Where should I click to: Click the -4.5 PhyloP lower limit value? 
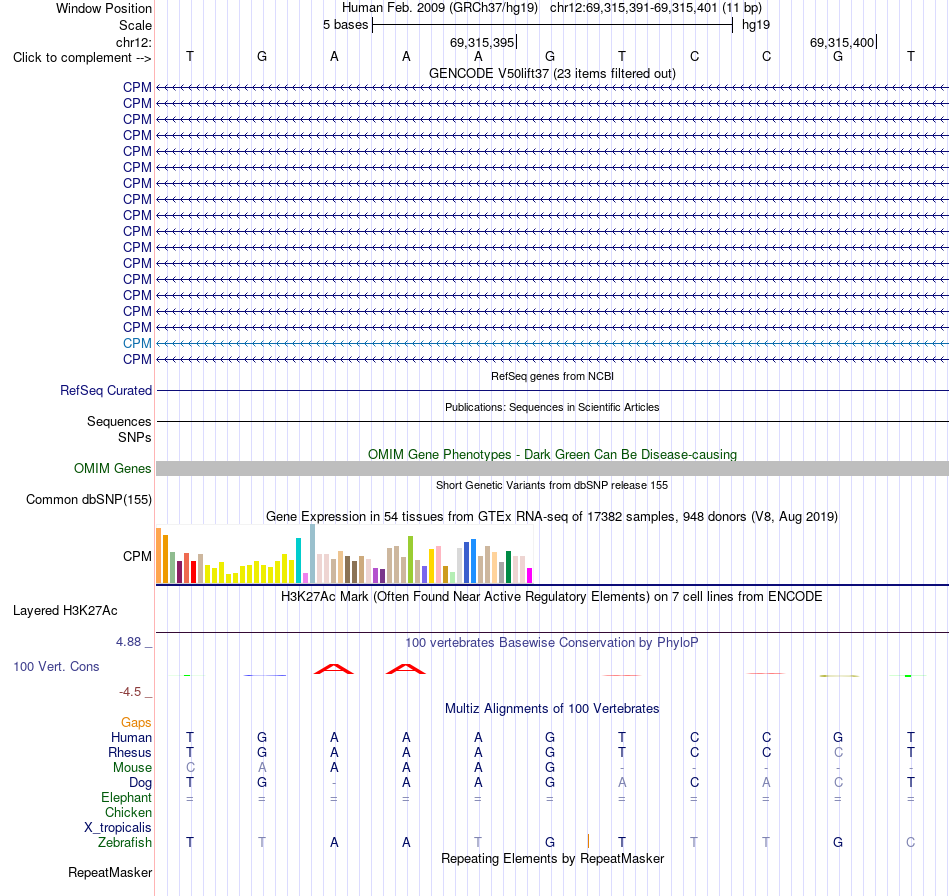coord(130,692)
